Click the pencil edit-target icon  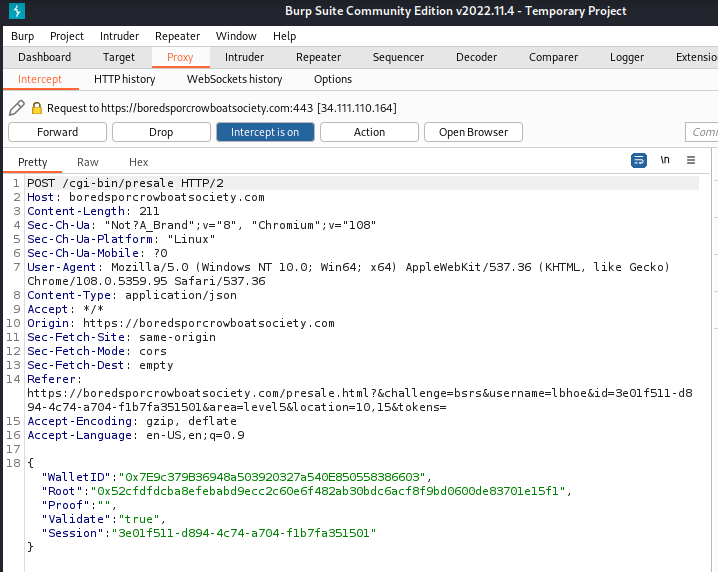pos(17,108)
